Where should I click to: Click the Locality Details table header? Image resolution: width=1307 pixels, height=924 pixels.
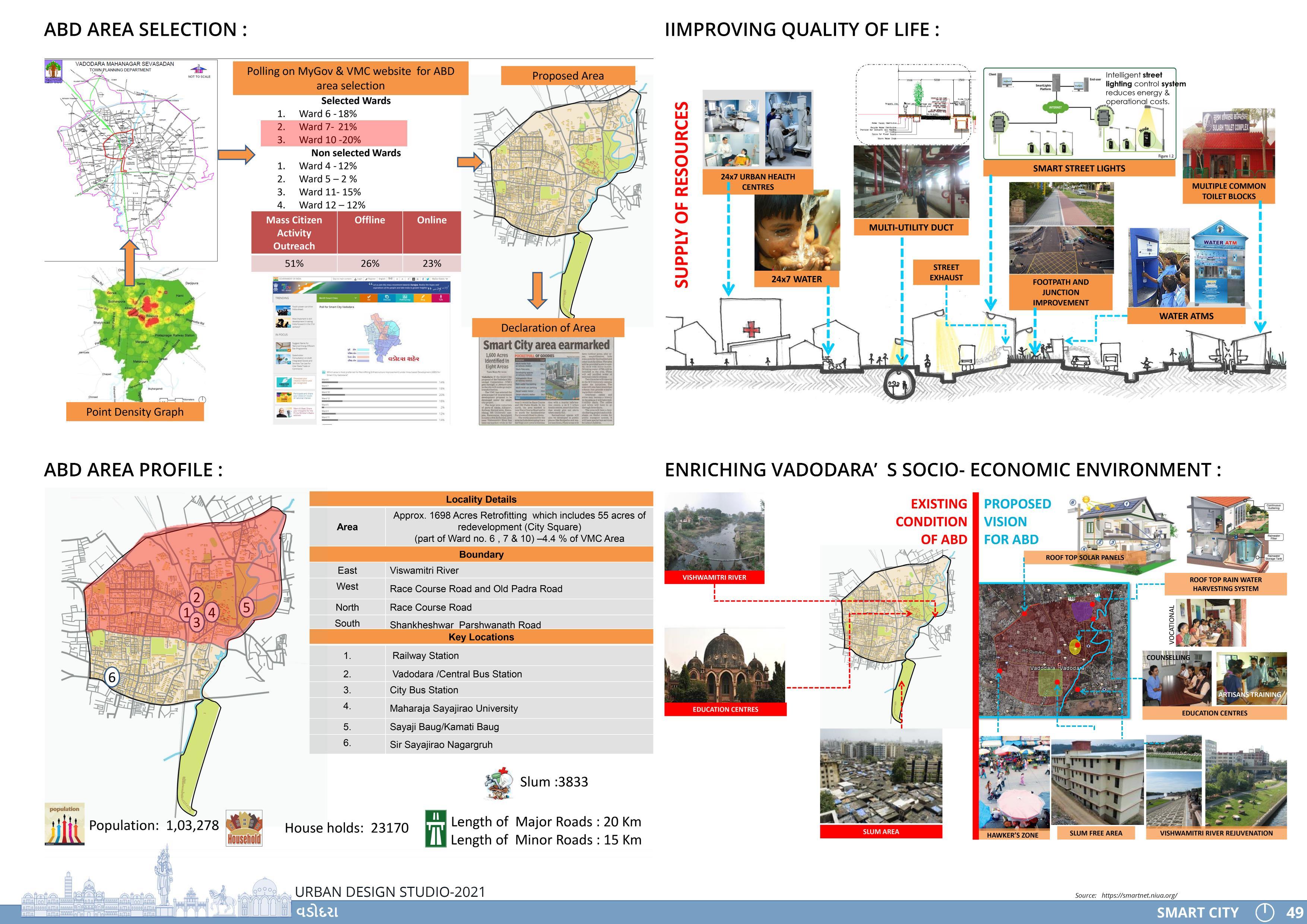[x=481, y=499]
